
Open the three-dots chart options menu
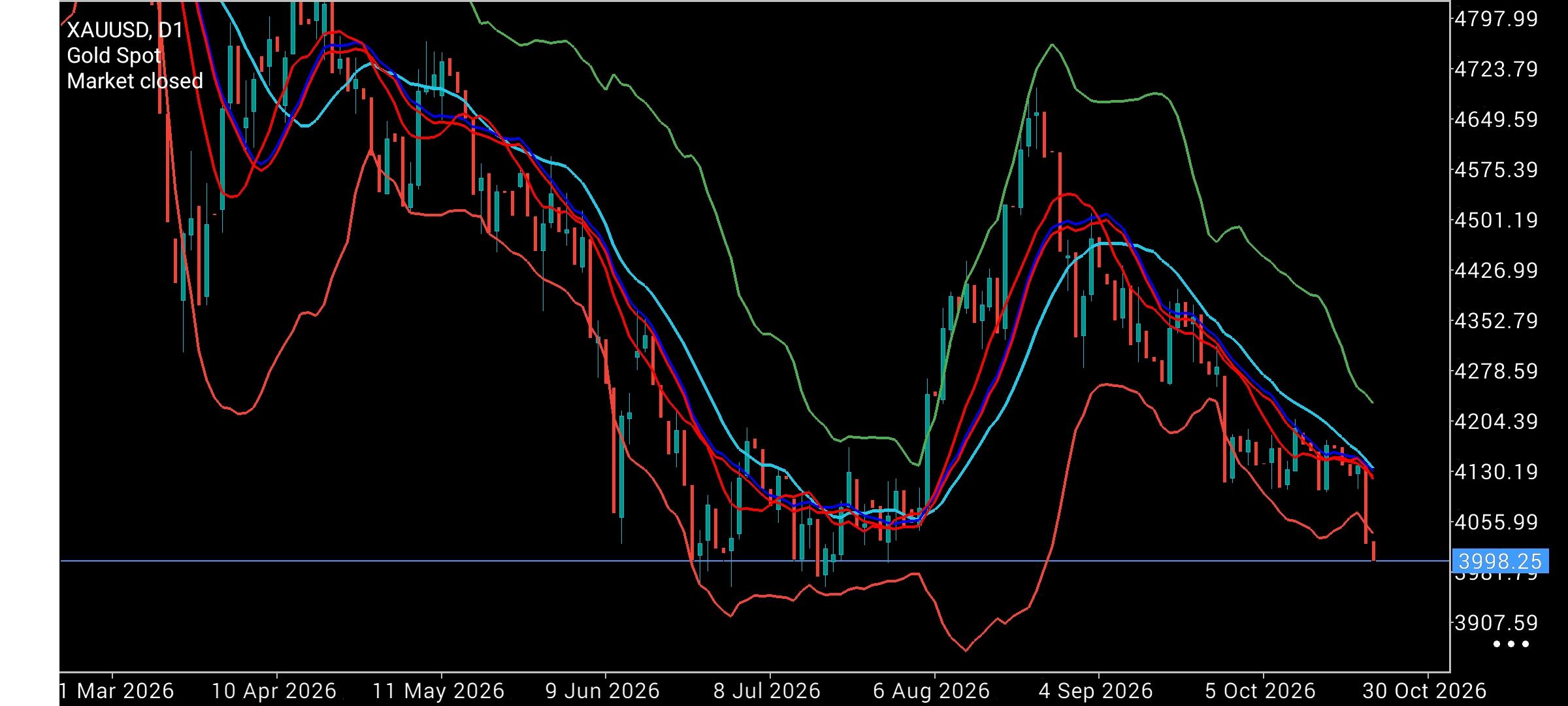pyautogui.click(x=1511, y=644)
